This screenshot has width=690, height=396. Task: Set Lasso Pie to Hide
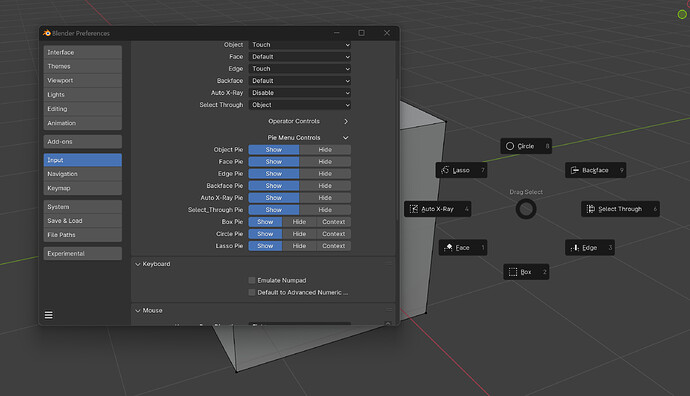tap(299, 246)
